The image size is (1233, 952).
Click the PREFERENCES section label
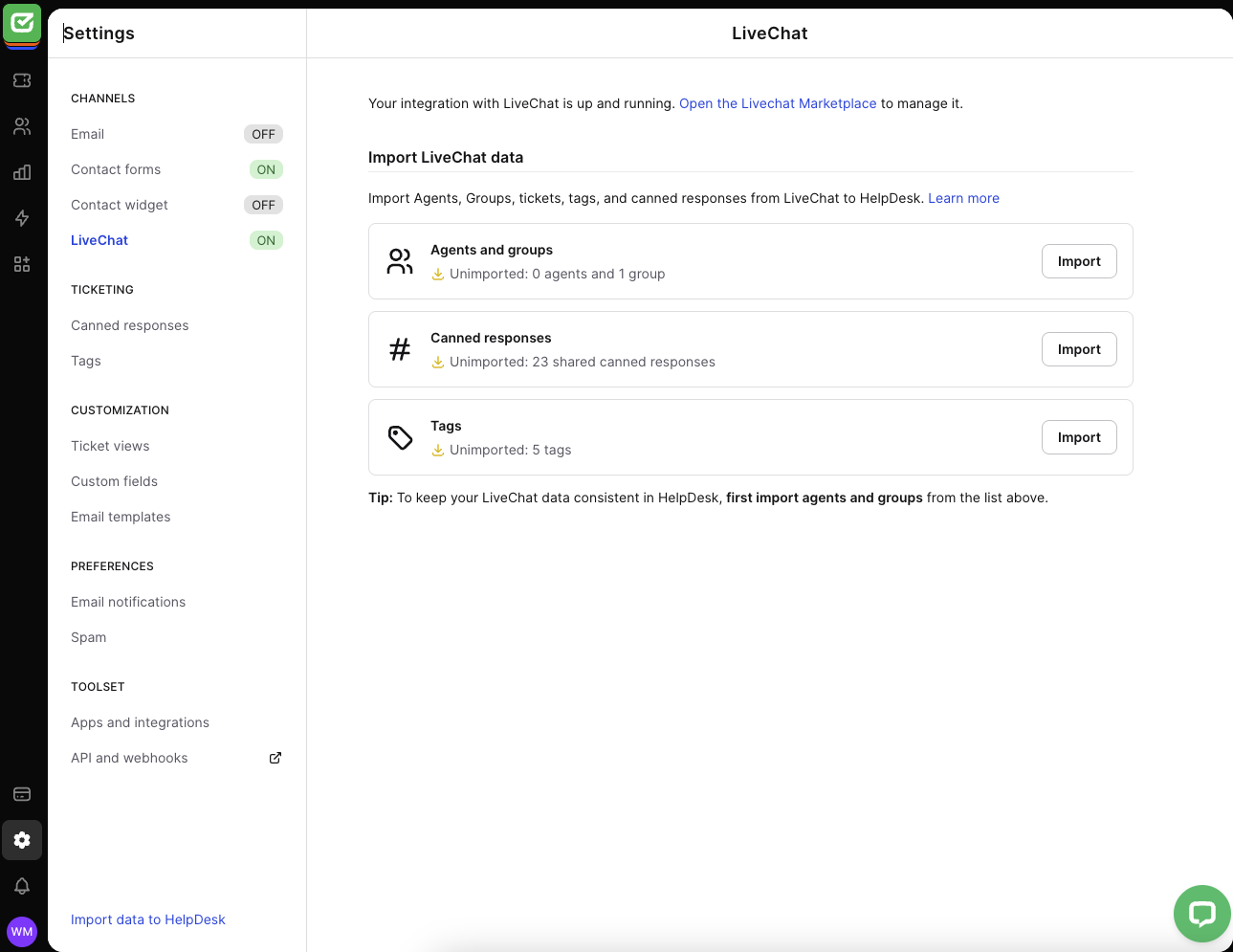pos(112,566)
